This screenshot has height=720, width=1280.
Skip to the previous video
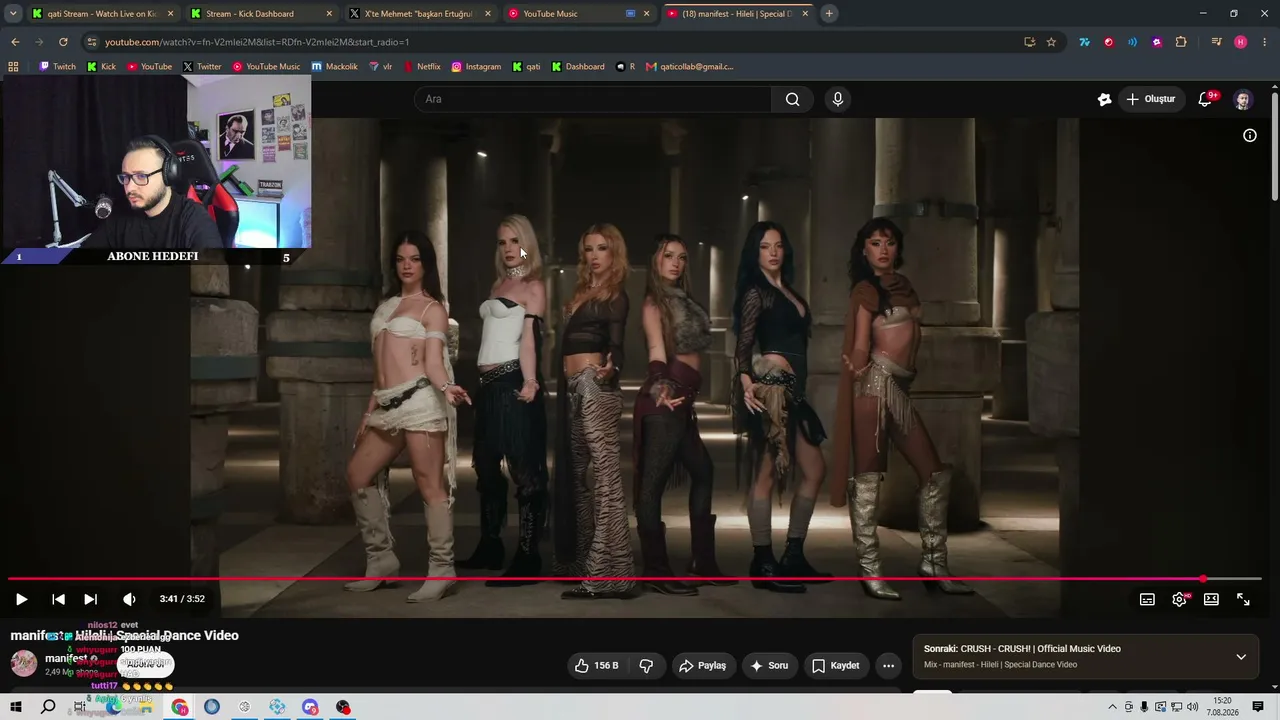pyautogui.click(x=58, y=599)
